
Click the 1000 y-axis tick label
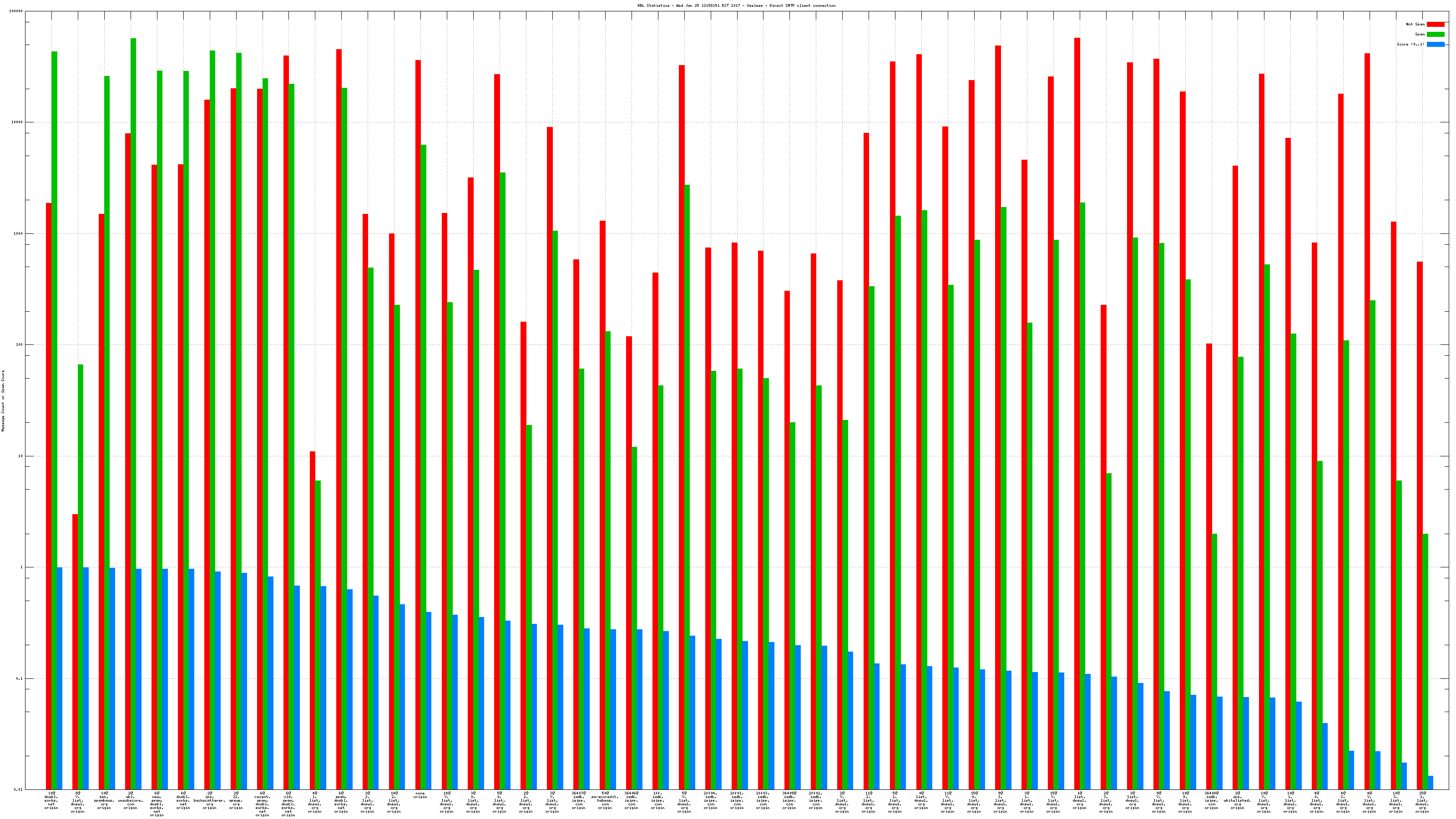(x=19, y=233)
